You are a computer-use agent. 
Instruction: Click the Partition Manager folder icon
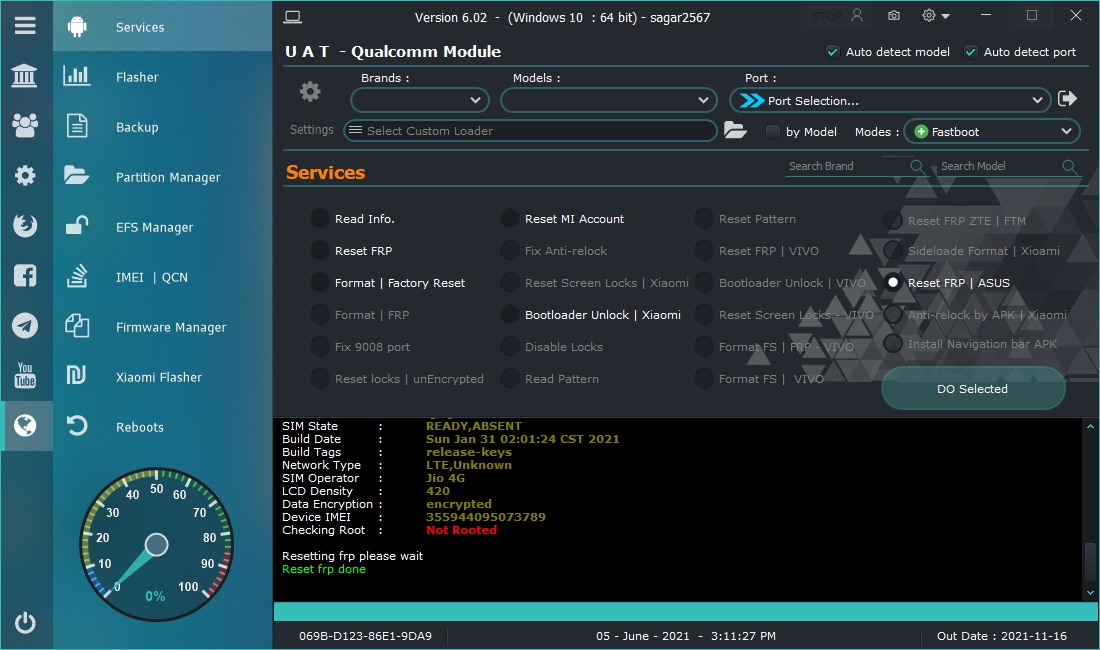click(76, 175)
